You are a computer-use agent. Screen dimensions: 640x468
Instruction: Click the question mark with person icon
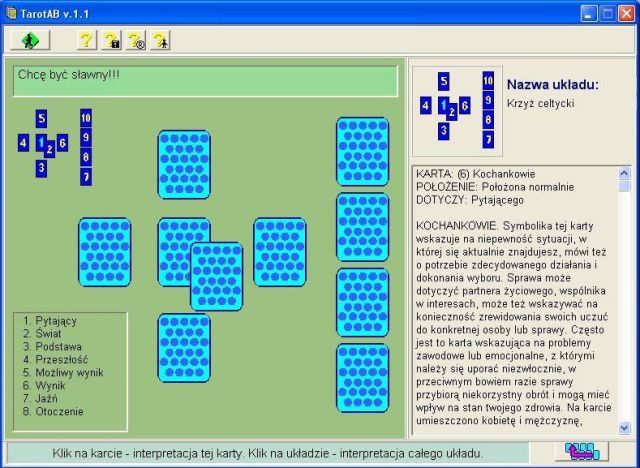click(x=160, y=40)
